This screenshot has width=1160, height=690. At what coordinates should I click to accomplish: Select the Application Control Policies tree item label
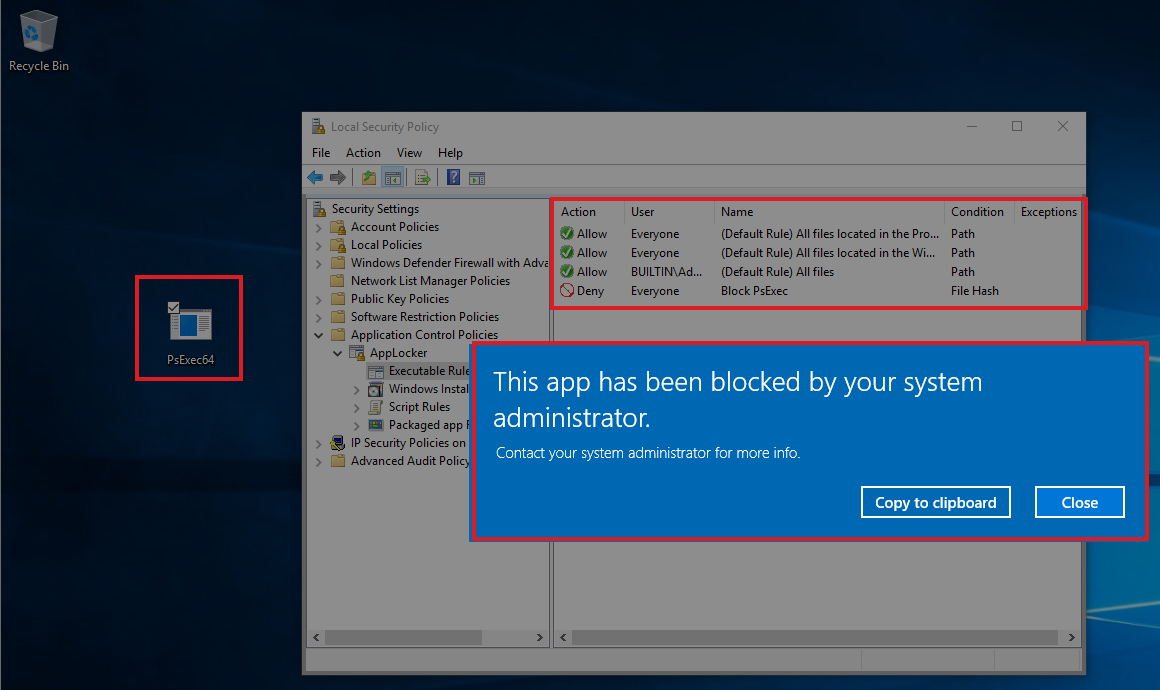coord(424,335)
